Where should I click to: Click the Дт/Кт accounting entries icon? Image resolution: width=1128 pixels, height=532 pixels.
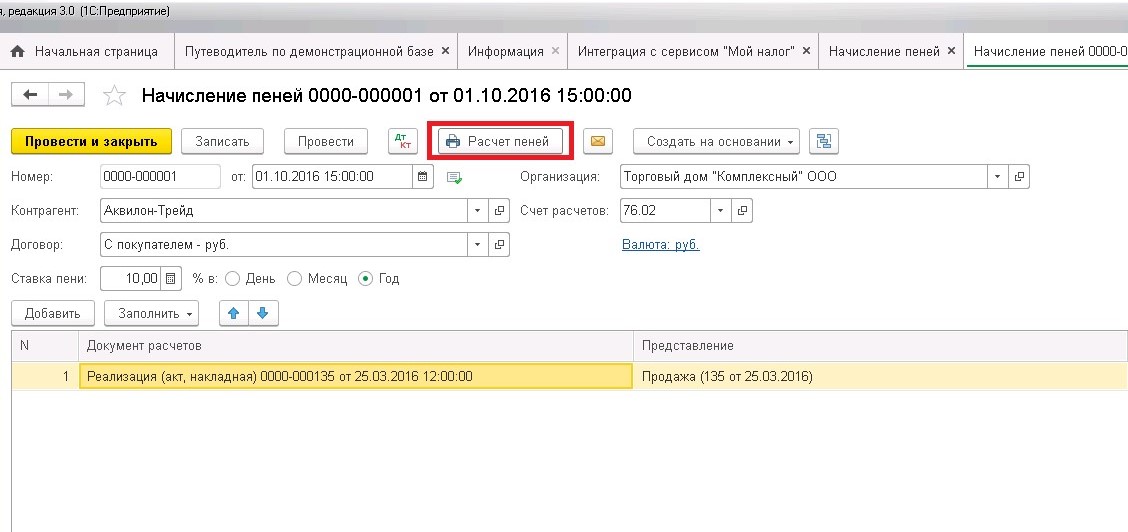402,142
